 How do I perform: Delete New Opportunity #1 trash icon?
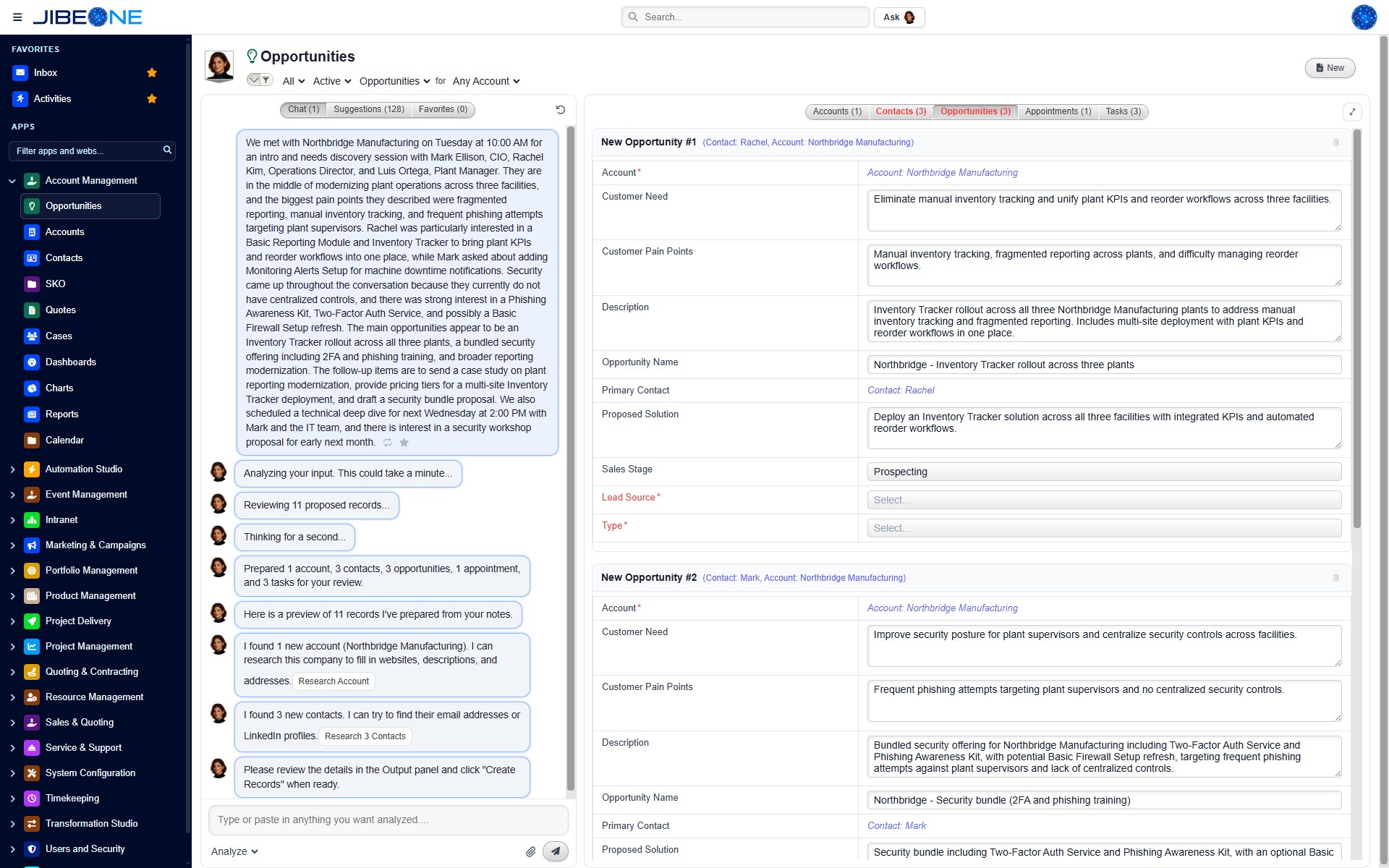pos(1336,142)
